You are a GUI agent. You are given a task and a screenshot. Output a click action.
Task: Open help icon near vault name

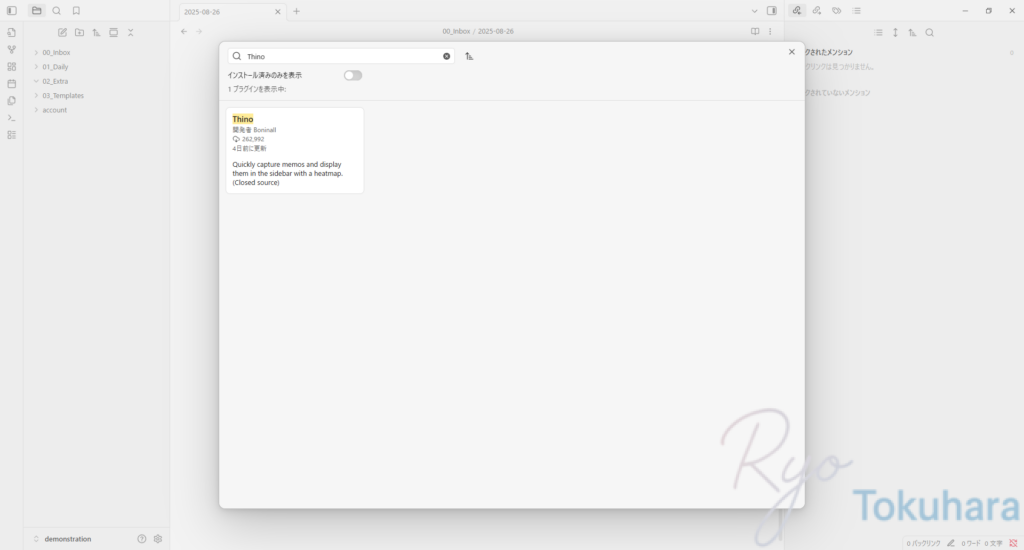(x=142, y=539)
